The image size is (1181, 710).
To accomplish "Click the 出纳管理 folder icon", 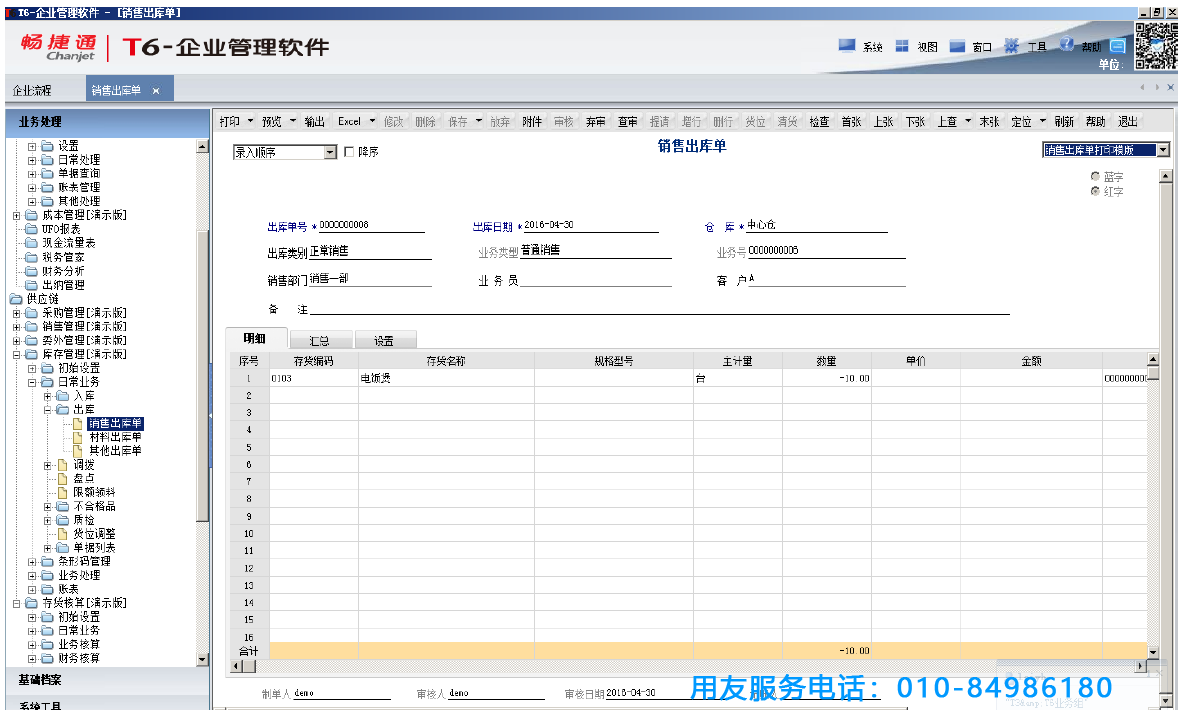I will [x=31, y=285].
